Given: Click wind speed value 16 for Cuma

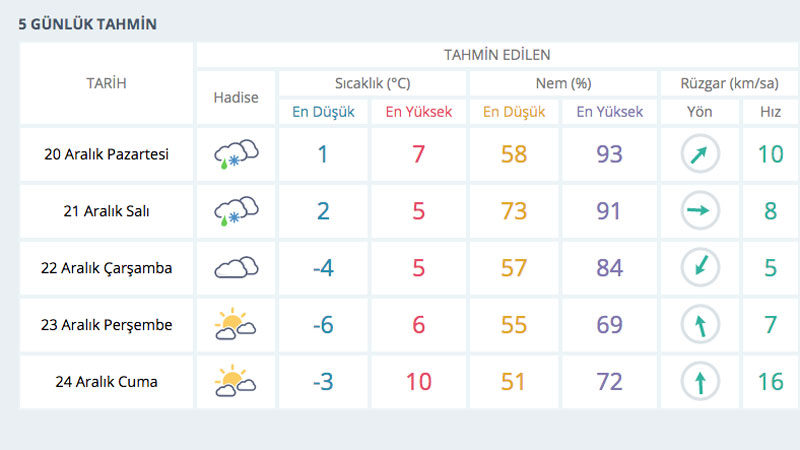Looking at the screenshot, I should point(770,382).
